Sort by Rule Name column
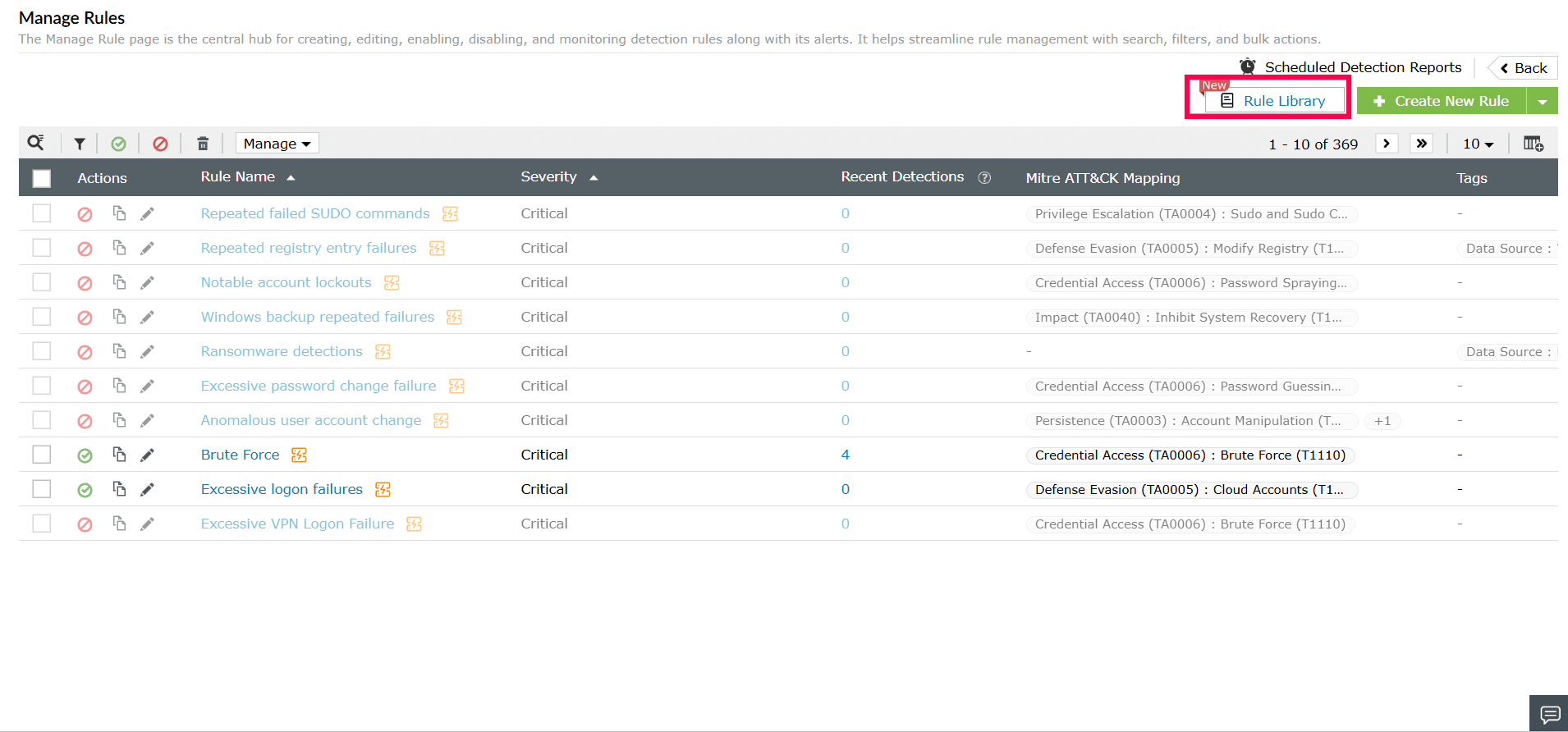1568x732 pixels. pos(247,176)
